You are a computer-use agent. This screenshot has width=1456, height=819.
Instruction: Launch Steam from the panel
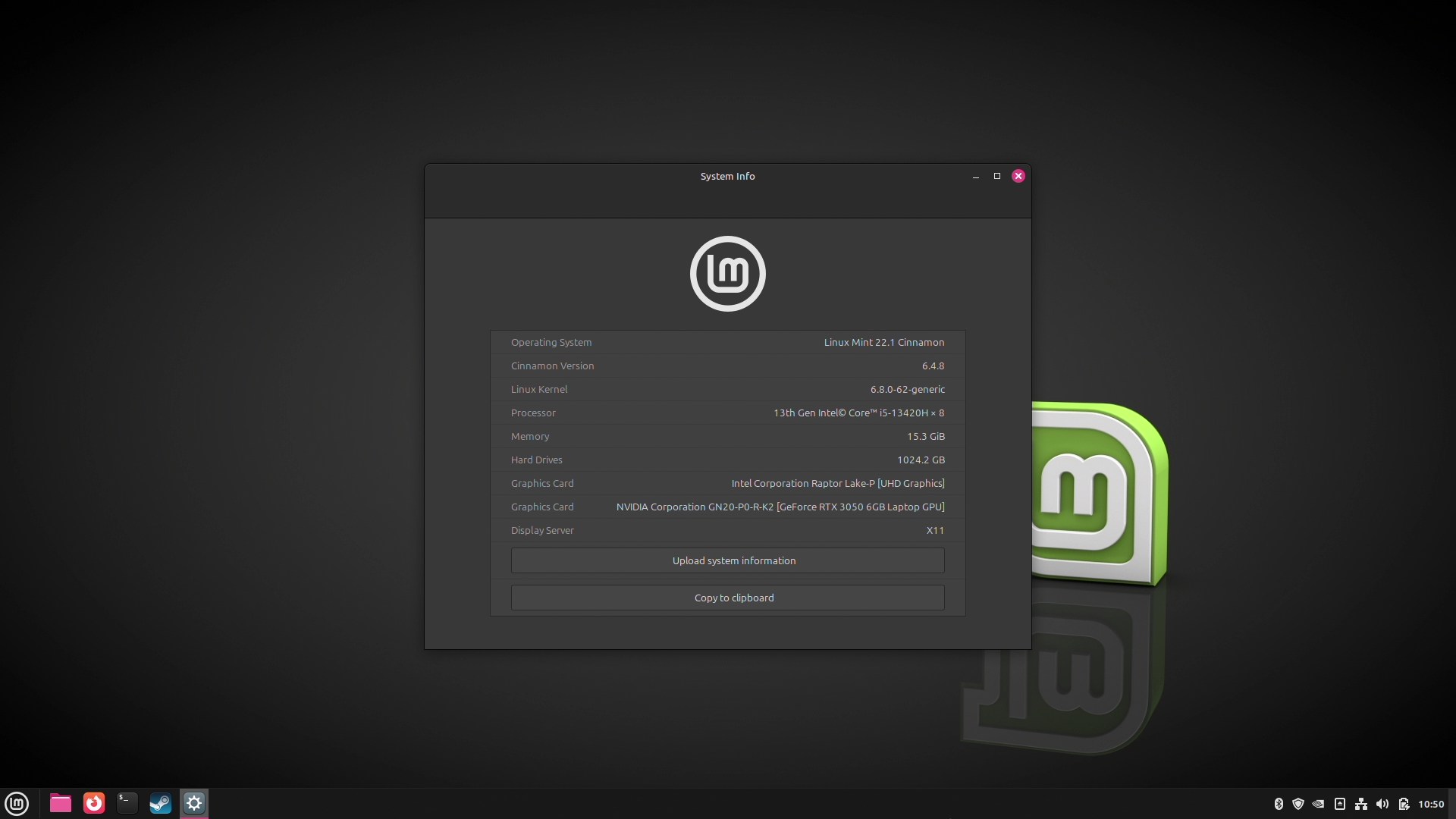(x=161, y=803)
